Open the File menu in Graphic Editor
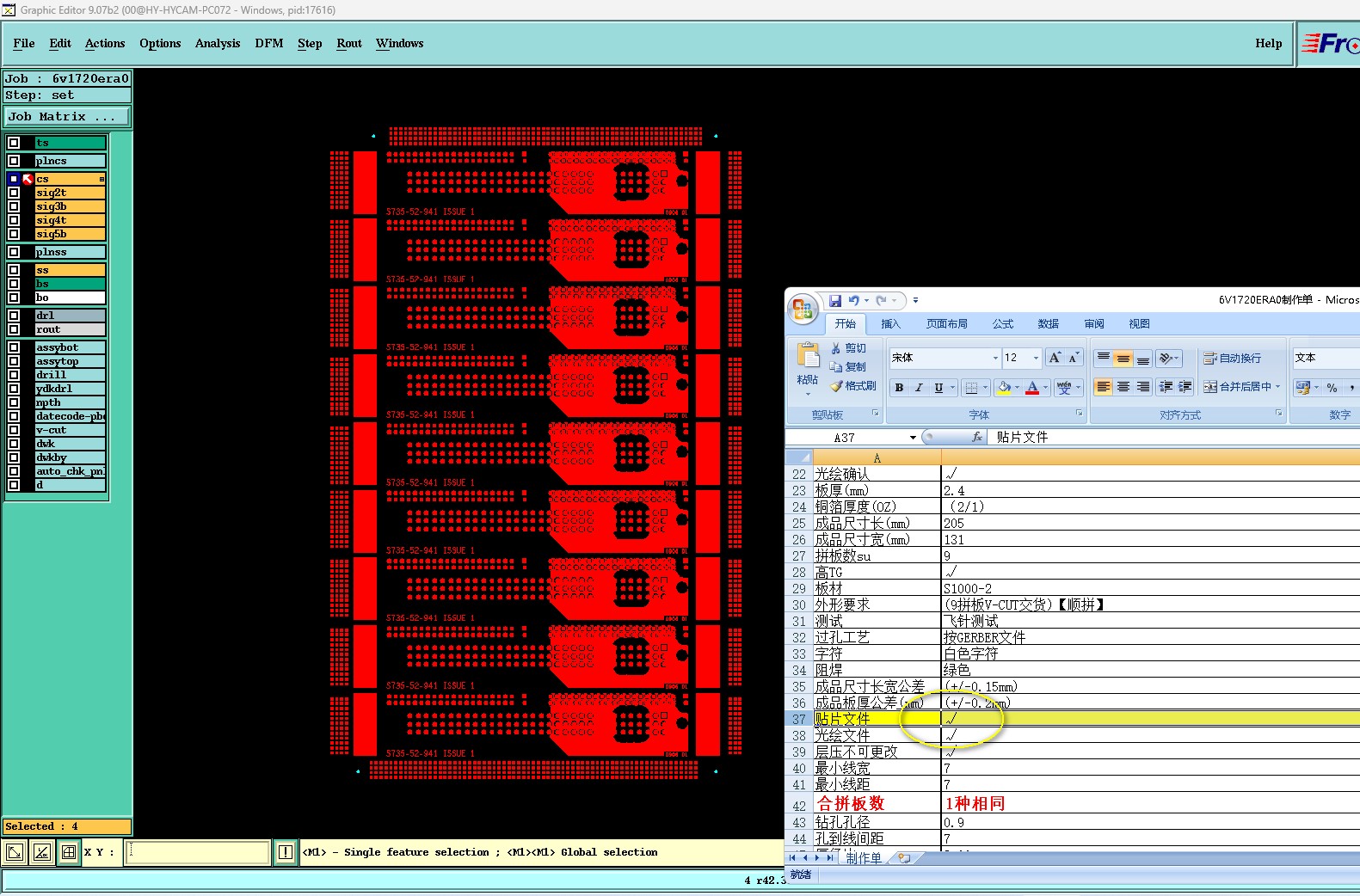The width and height of the screenshot is (1360, 896). (24, 43)
